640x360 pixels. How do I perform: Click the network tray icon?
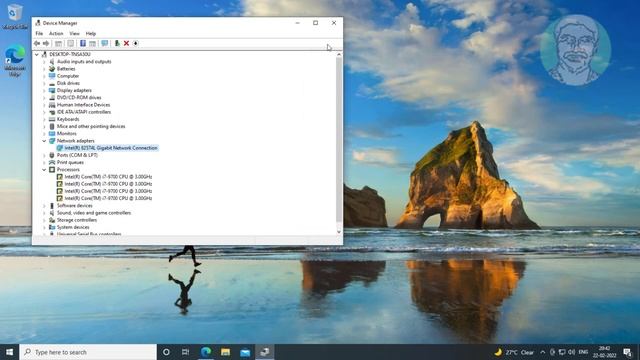[x=562, y=352]
